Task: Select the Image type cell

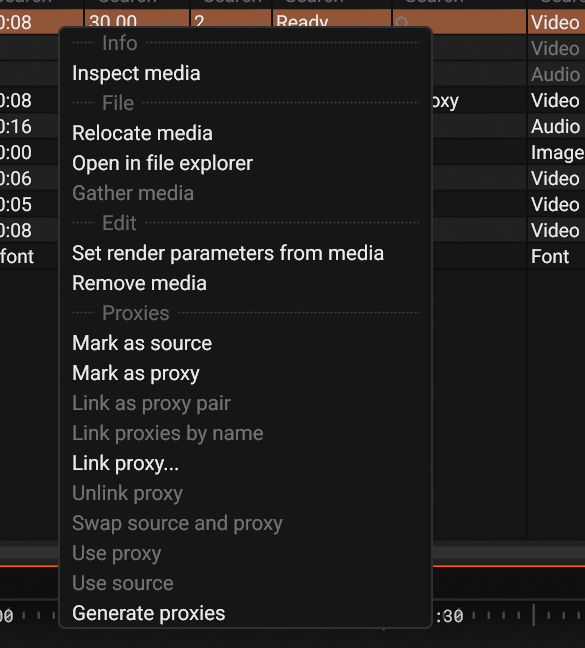Action: pos(556,153)
